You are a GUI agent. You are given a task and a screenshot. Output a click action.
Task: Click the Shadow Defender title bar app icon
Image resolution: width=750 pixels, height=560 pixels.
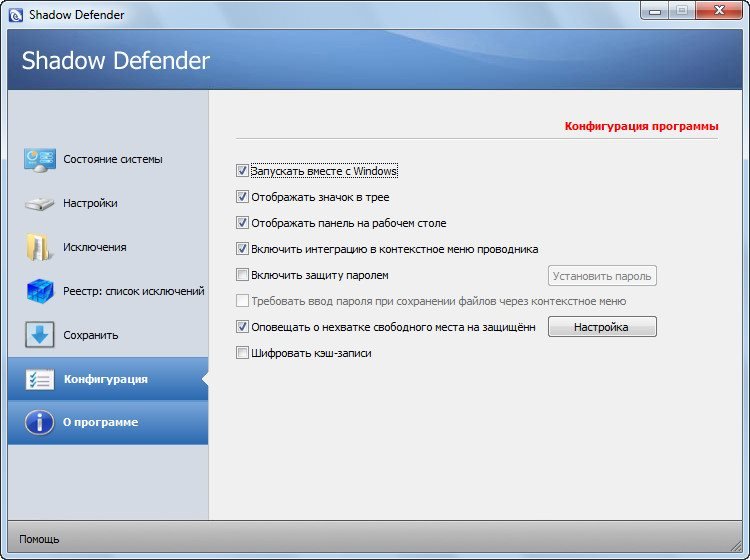(16, 15)
